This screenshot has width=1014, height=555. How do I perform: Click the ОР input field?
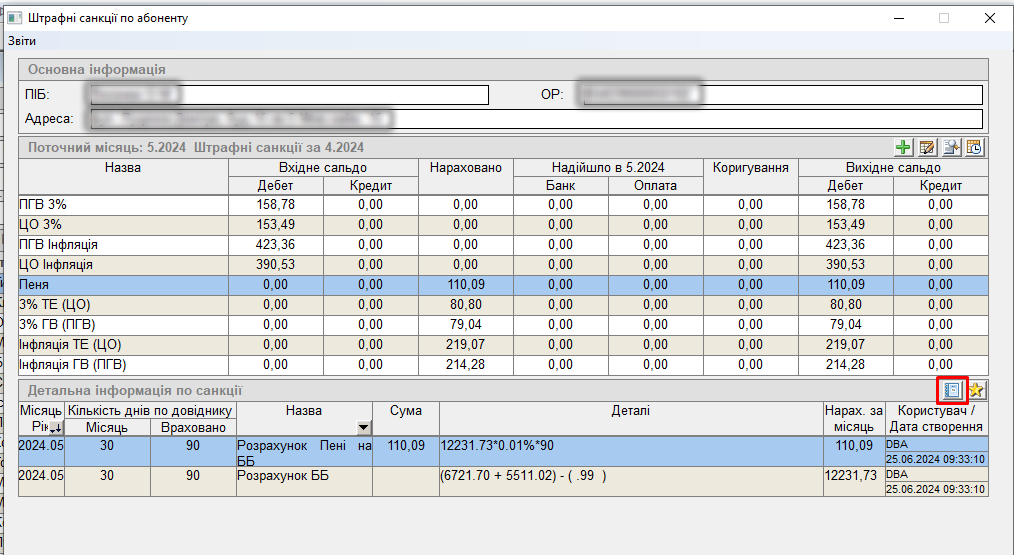coord(781,95)
